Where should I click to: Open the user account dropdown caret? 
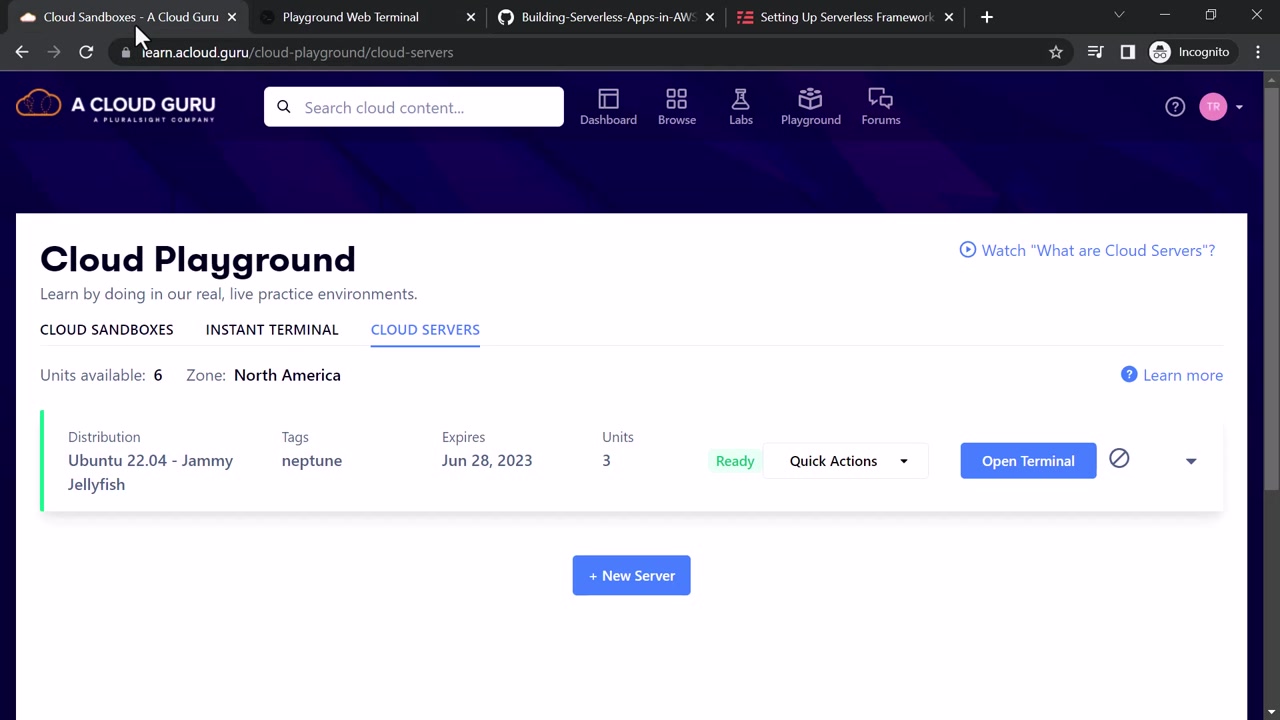1239,107
